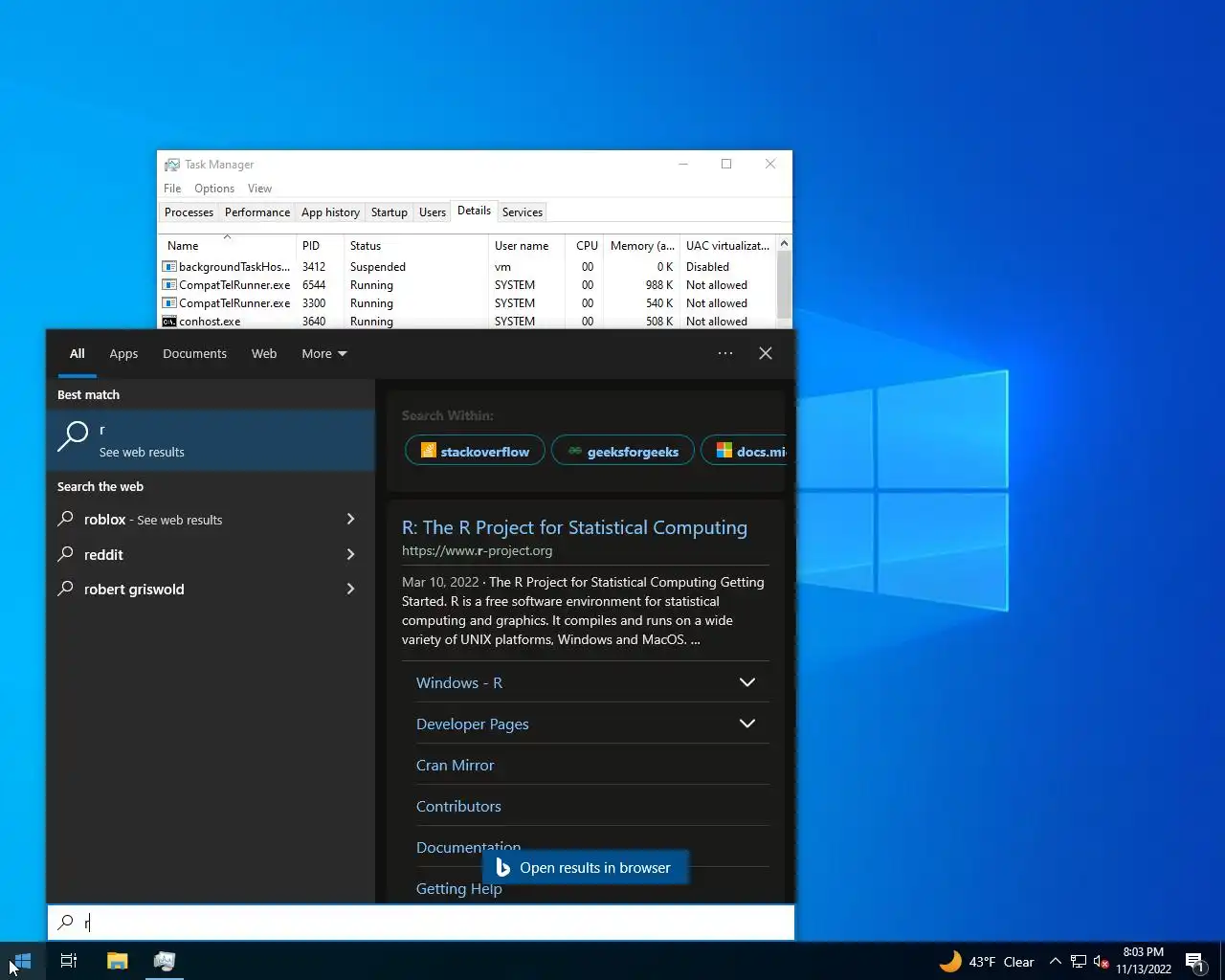Click the conhost.exe console icon
The width and height of the screenshot is (1225, 980).
point(169,322)
